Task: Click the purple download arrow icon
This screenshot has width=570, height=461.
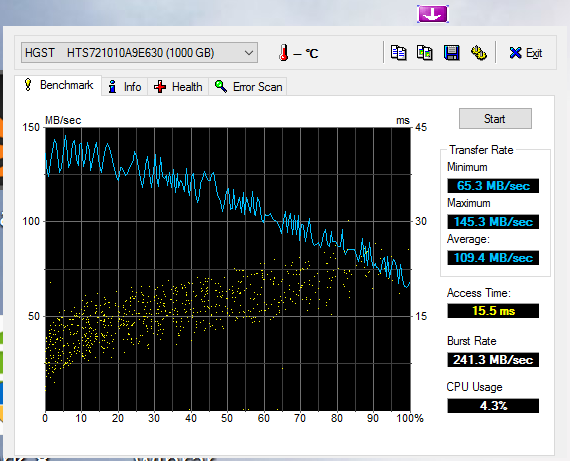Action: pos(433,14)
